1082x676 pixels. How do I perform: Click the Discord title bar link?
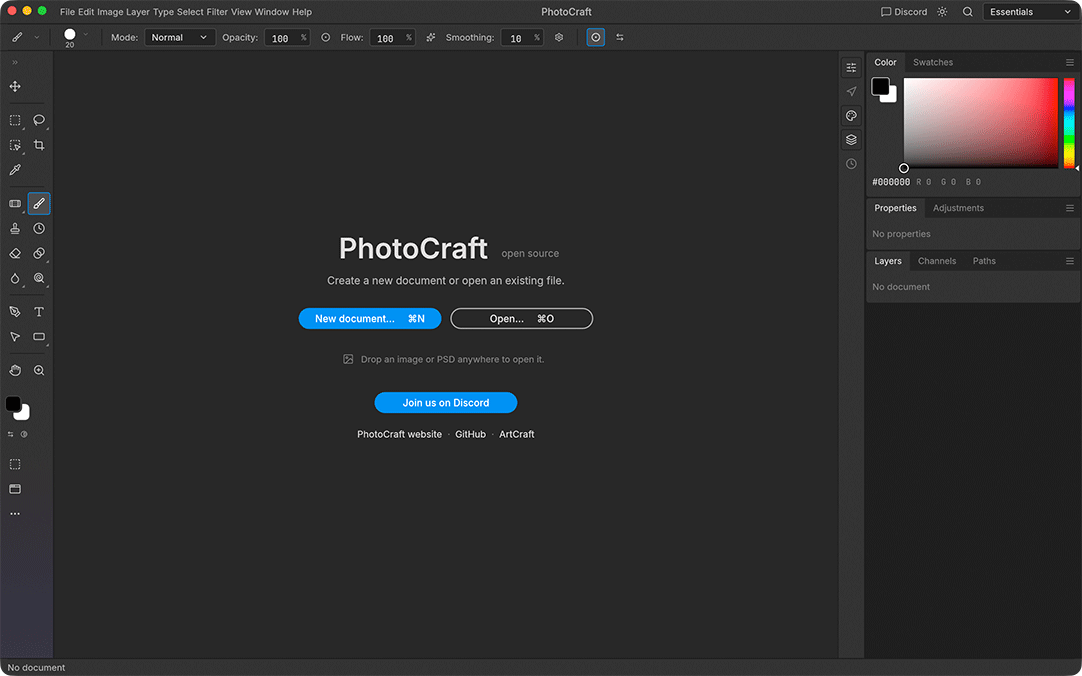click(904, 12)
